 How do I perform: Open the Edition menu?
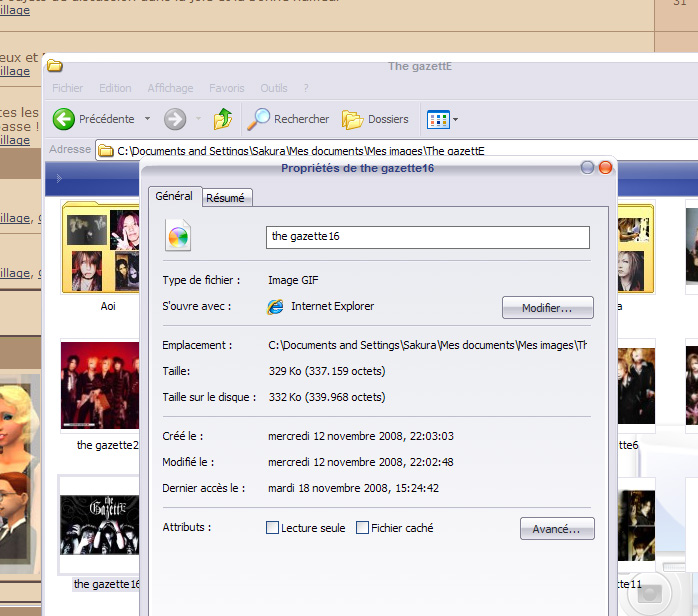(115, 88)
